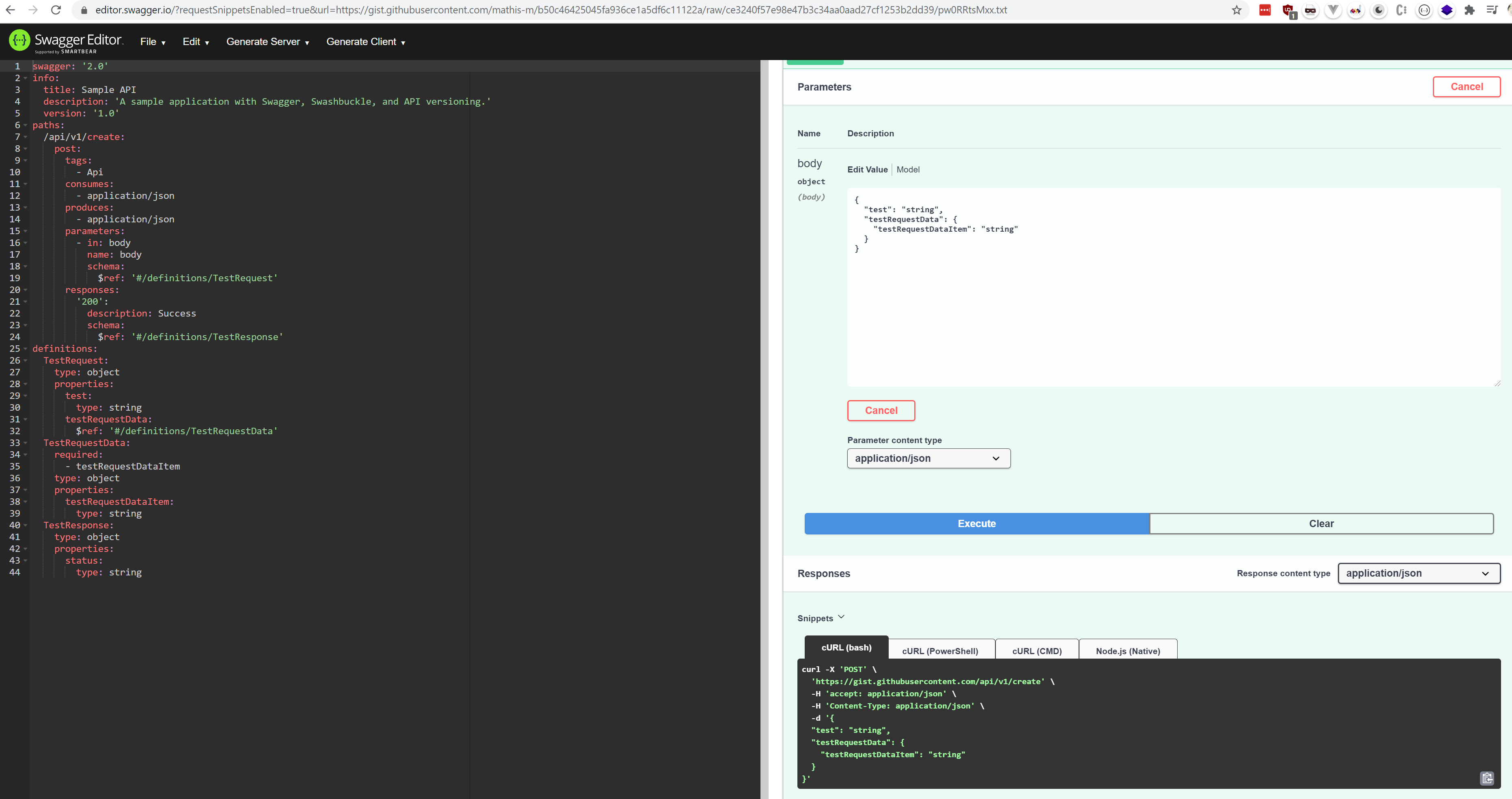Fold the definitions block at line 25
Image resolution: width=1512 pixels, height=799 pixels.
coord(25,349)
